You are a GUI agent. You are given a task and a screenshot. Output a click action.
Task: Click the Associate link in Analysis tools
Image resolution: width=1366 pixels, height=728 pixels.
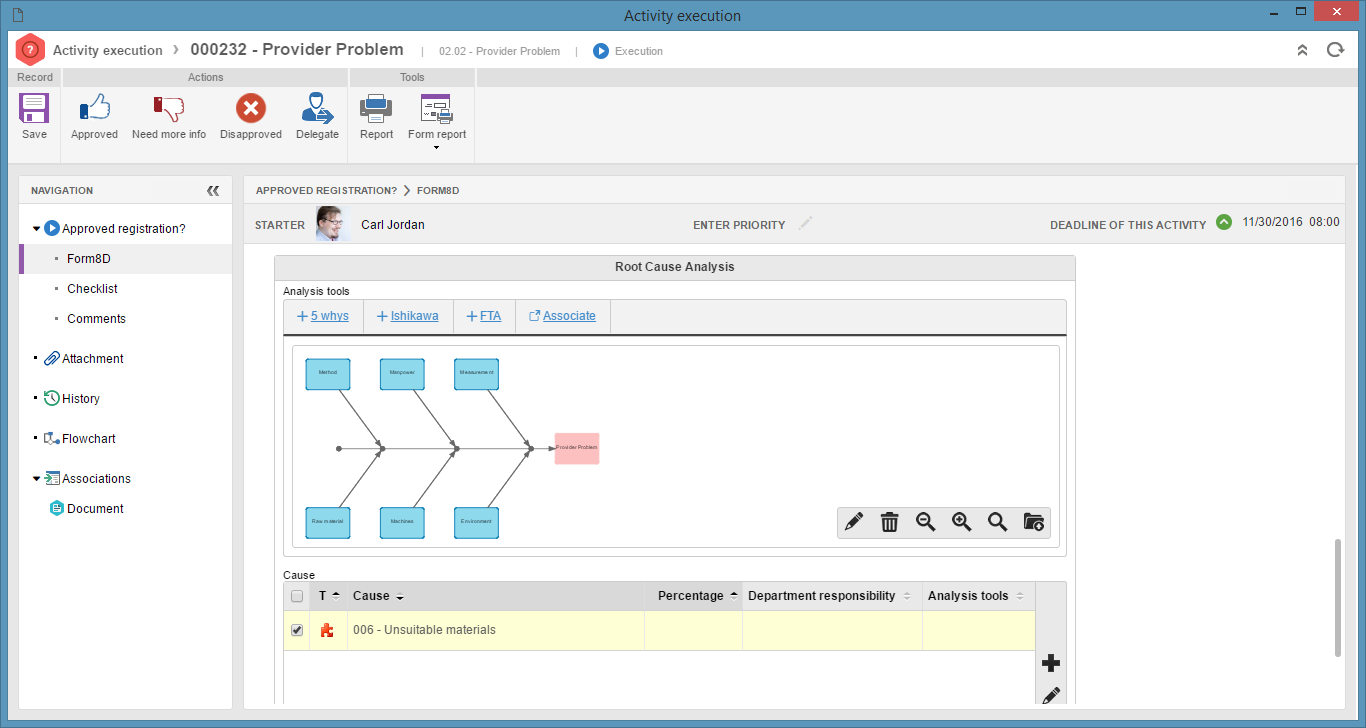coord(562,316)
